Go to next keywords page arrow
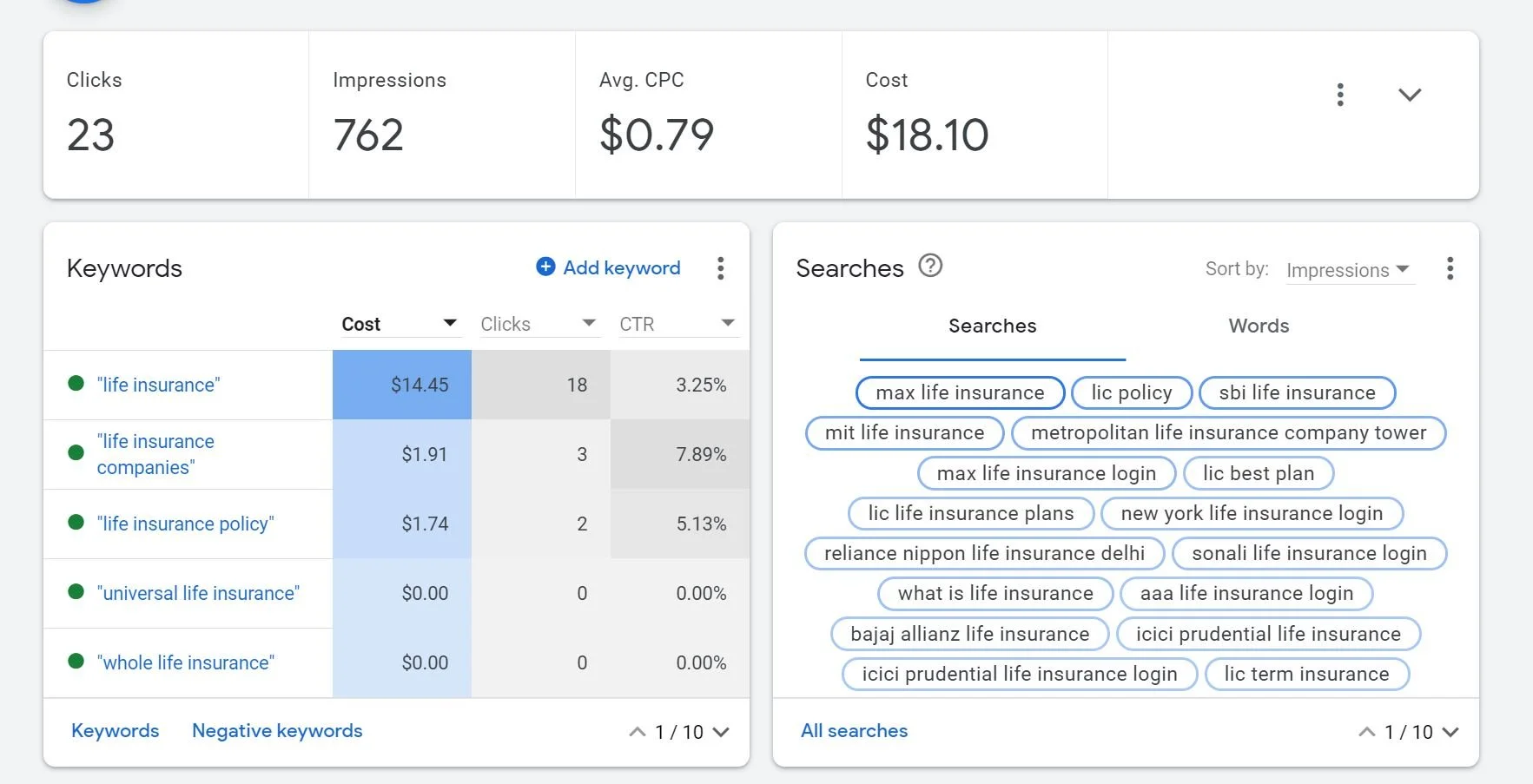The image size is (1533, 784). (721, 732)
